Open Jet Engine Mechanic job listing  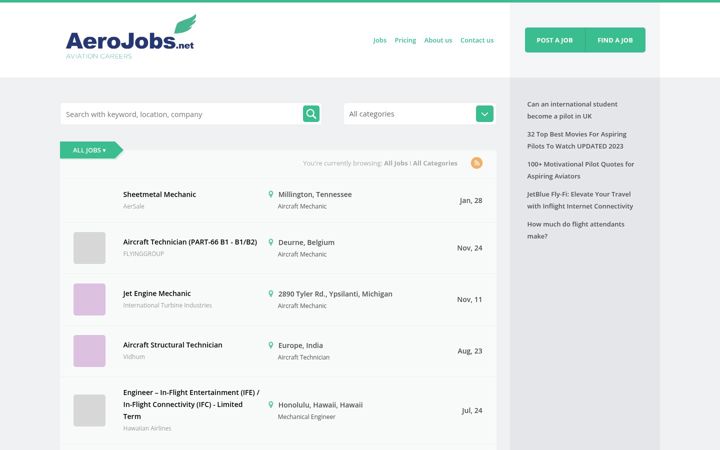click(157, 293)
